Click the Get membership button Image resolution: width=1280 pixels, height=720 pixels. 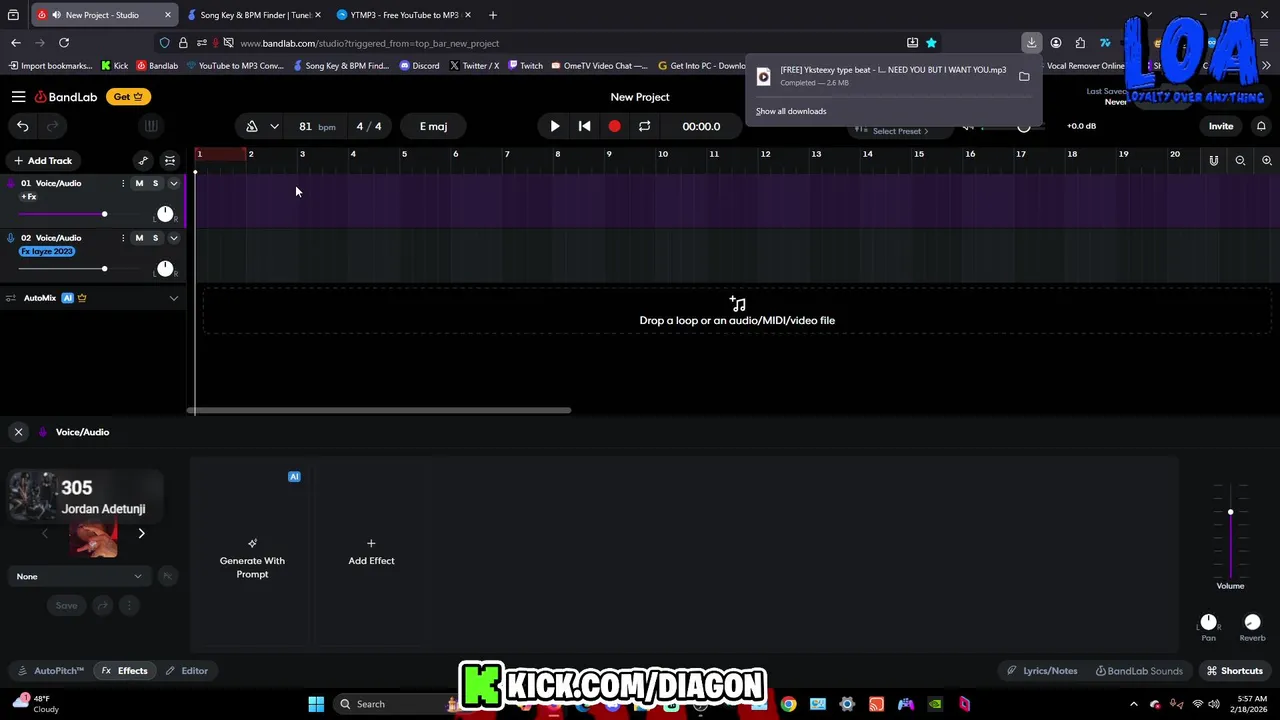click(x=128, y=97)
